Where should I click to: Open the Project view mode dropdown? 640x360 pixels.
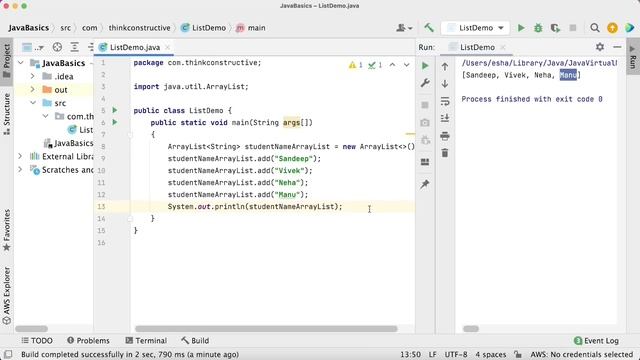pyautogui.click(x=33, y=47)
